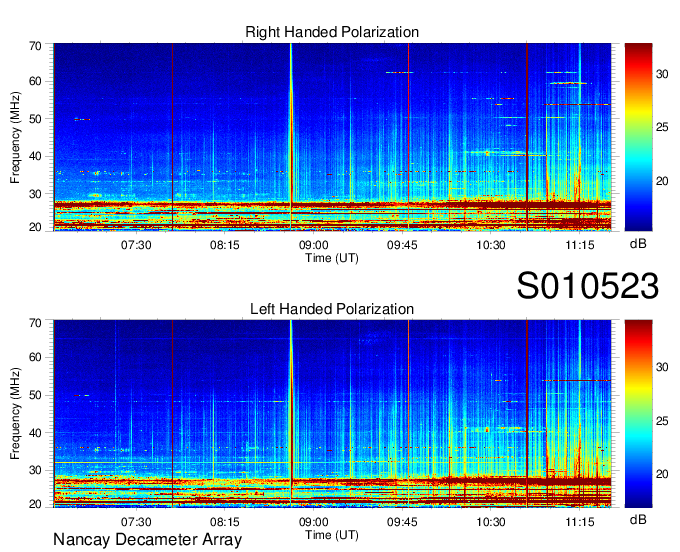680x552 pixels.
Task: Click the 20 MHz tick of Left Handed plot
Action: point(35,504)
